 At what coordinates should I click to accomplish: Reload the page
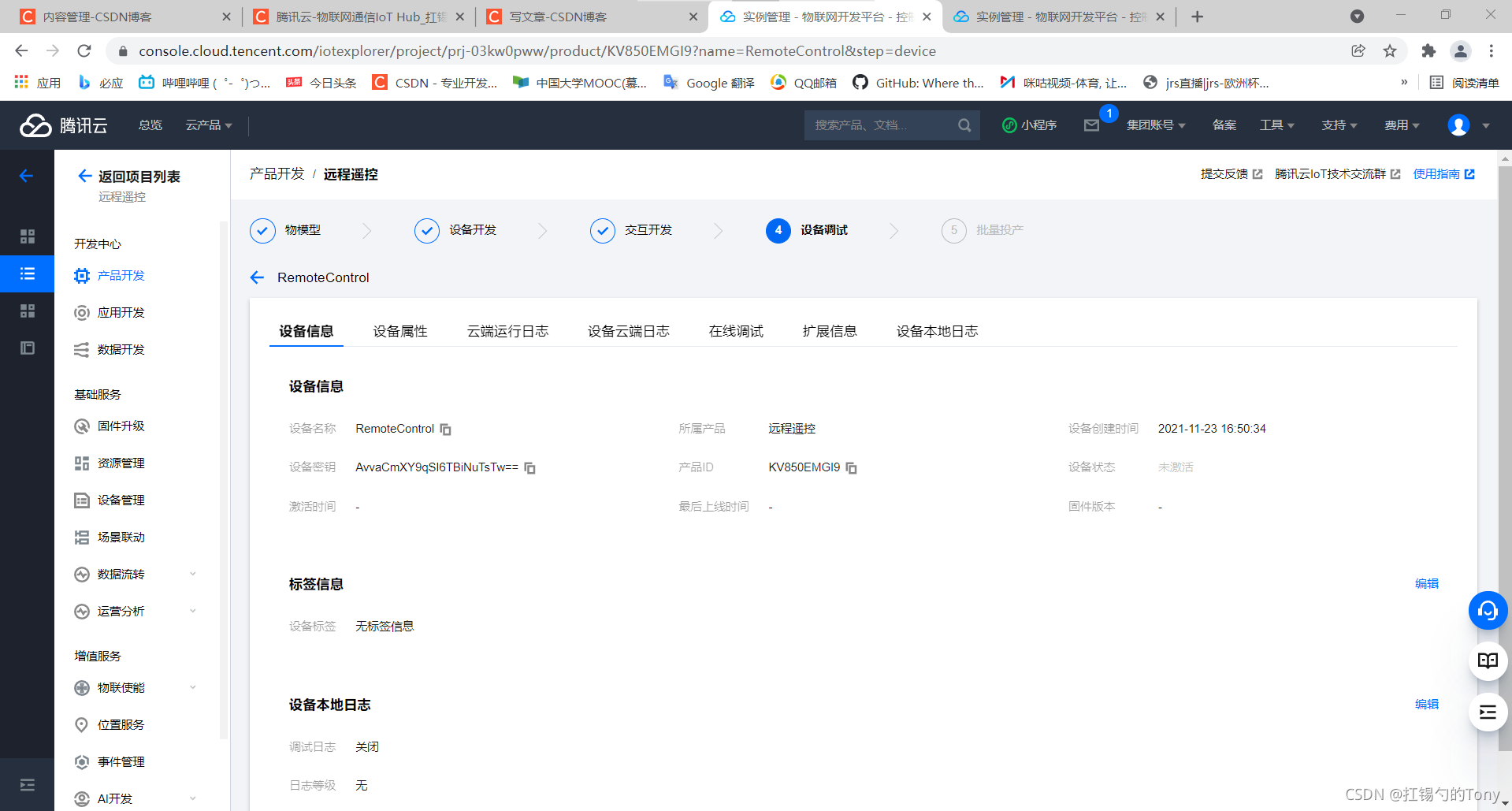tap(84, 51)
